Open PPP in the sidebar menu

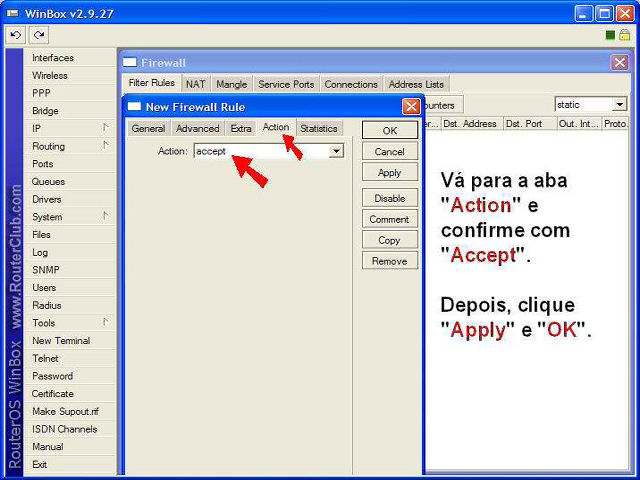[70, 93]
